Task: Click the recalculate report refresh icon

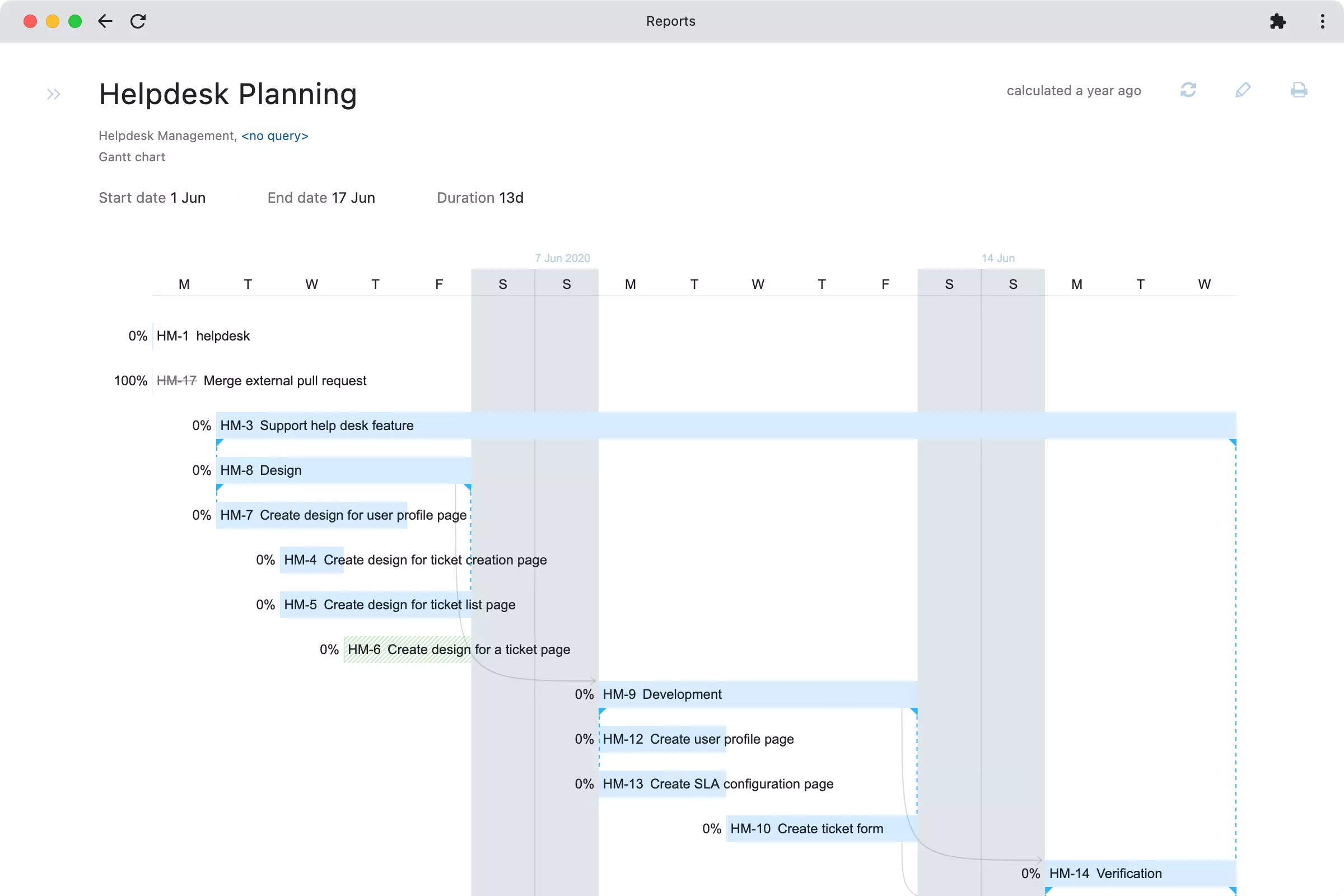Action: click(x=1188, y=90)
